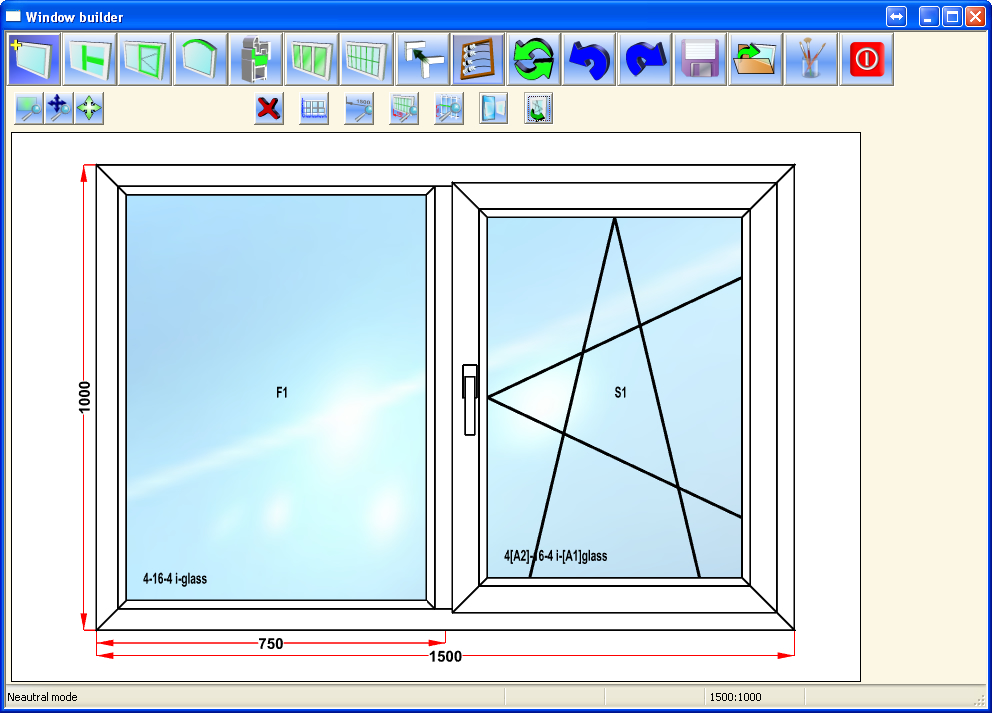Screen dimensions: 992x713
Task: Save with the floppy disk icon
Action: pyautogui.click(x=700, y=59)
